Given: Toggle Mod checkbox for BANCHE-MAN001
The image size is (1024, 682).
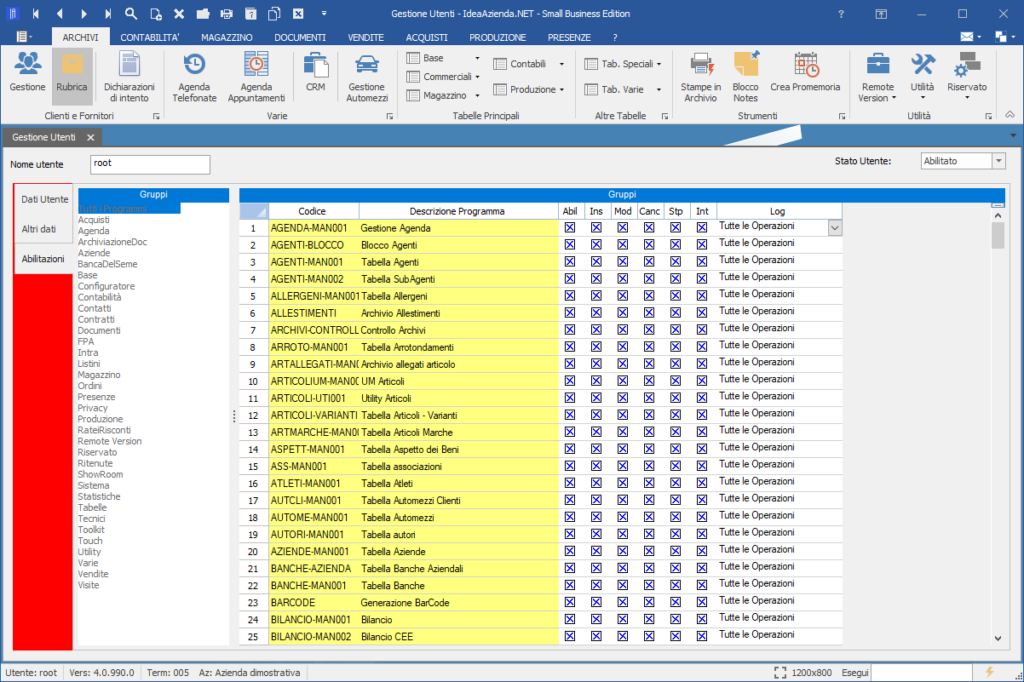Looking at the screenshot, I should (x=622, y=585).
